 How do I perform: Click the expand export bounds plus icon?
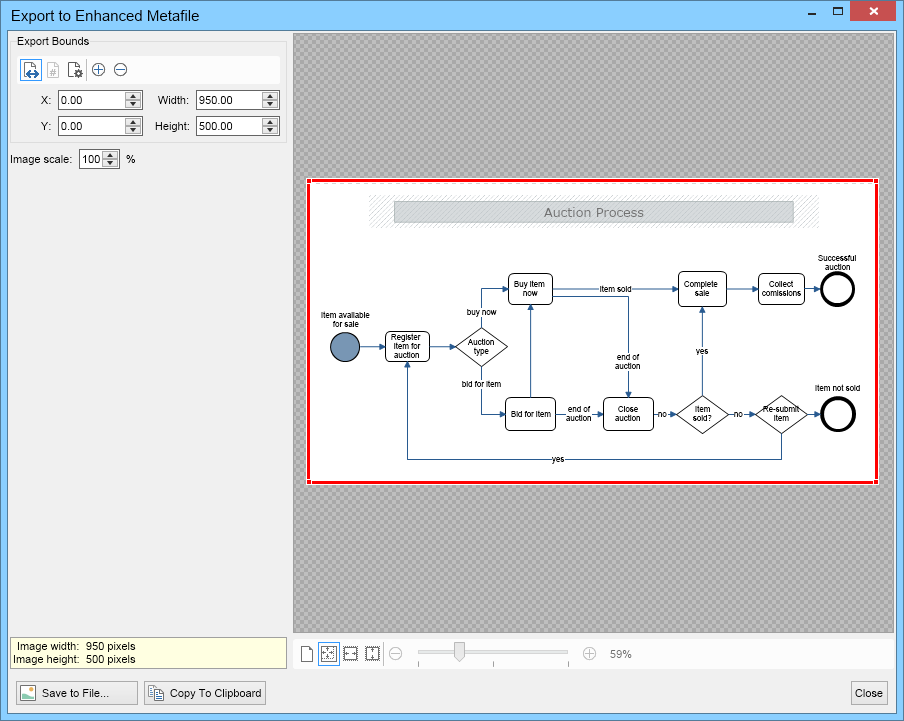click(x=99, y=70)
